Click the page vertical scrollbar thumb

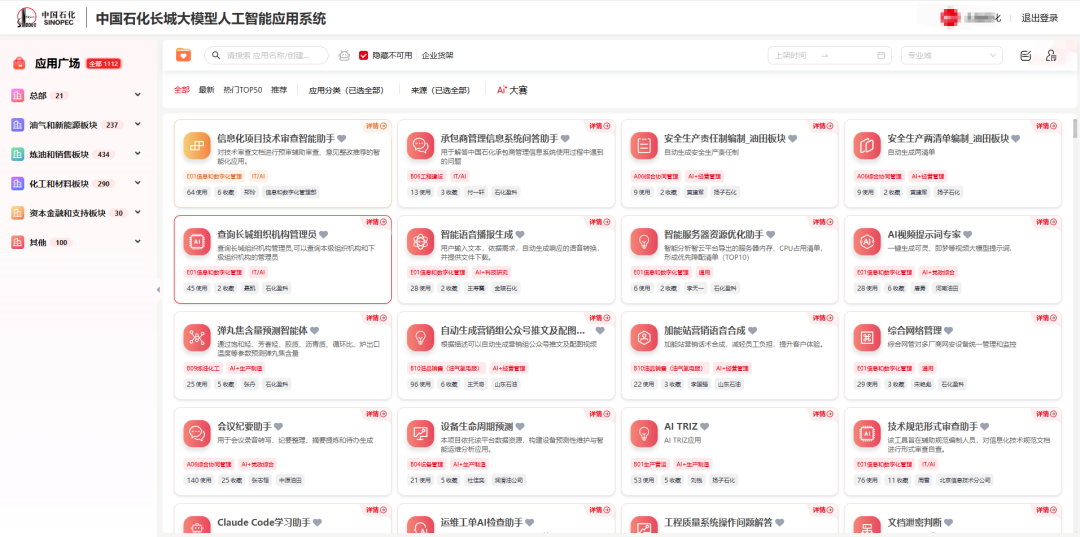(x=1074, y=128)
